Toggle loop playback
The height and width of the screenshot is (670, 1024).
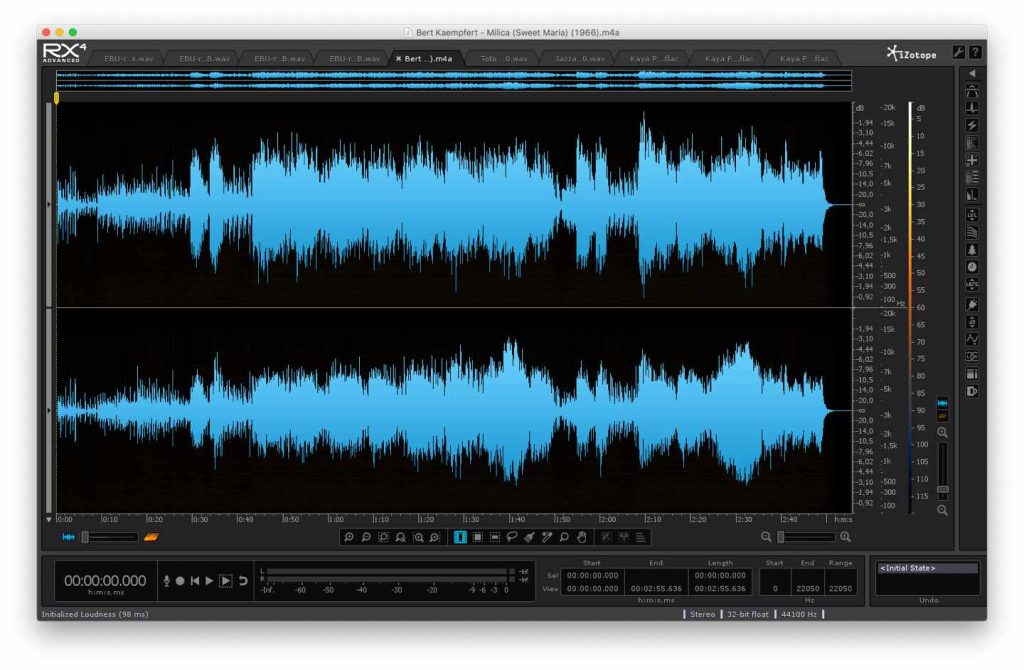[242, 581]
